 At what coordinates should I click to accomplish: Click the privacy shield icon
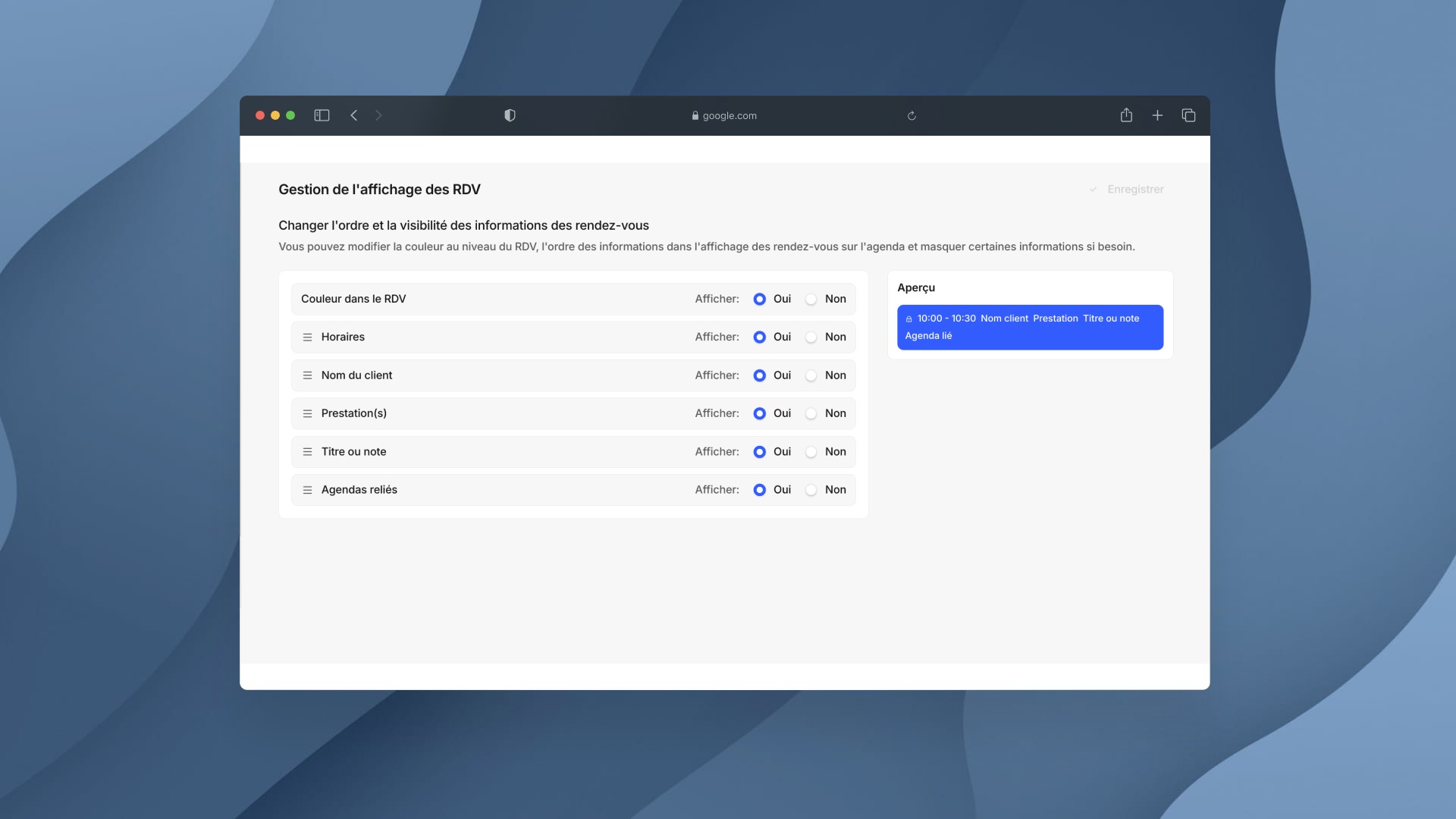[x=510, y=115]
